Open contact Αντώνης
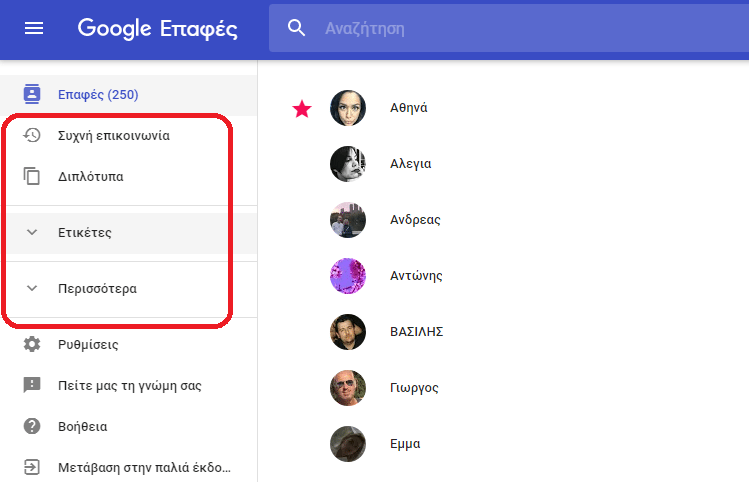This screenshot has height=482, width=749. point(416,275)
